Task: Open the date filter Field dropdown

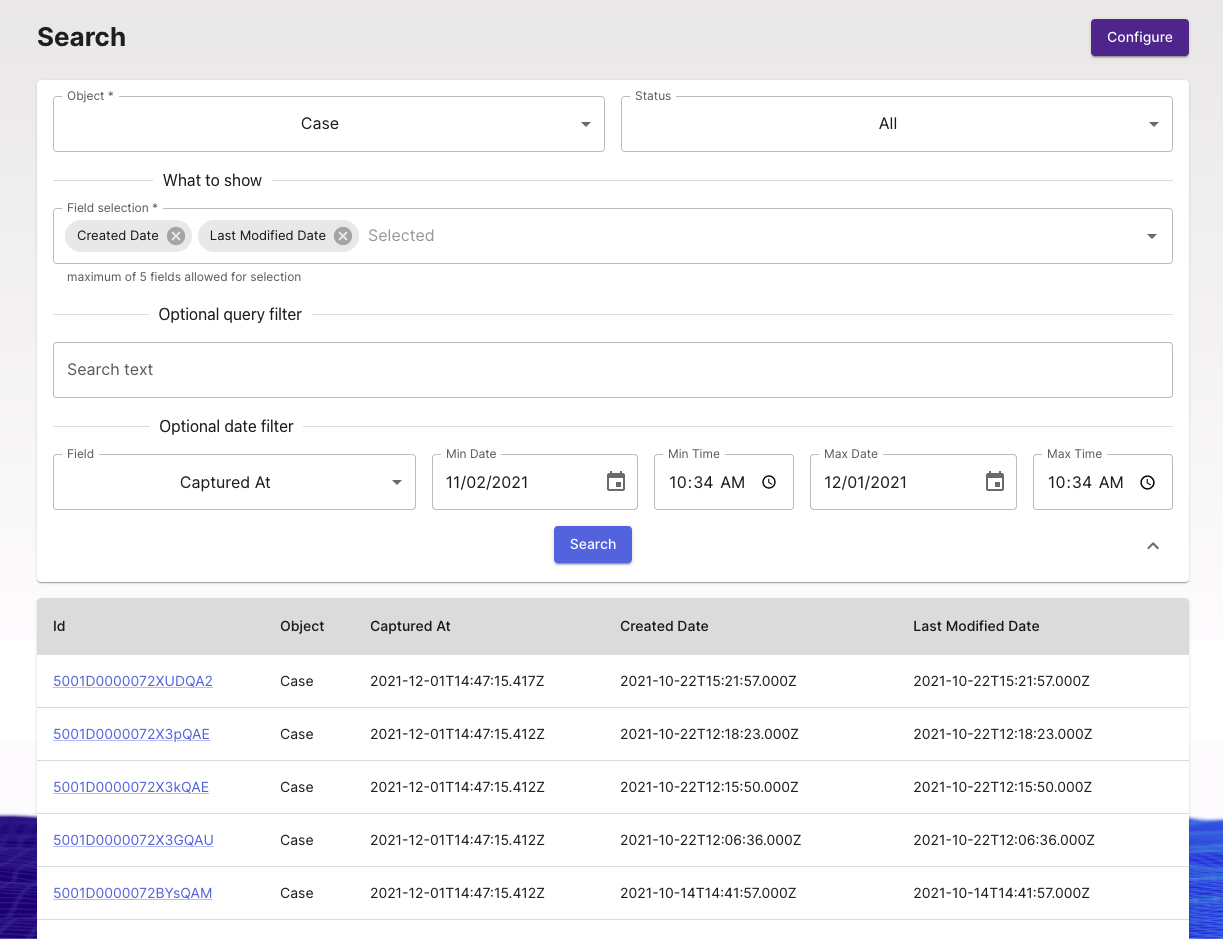Action: click(234, 482)
